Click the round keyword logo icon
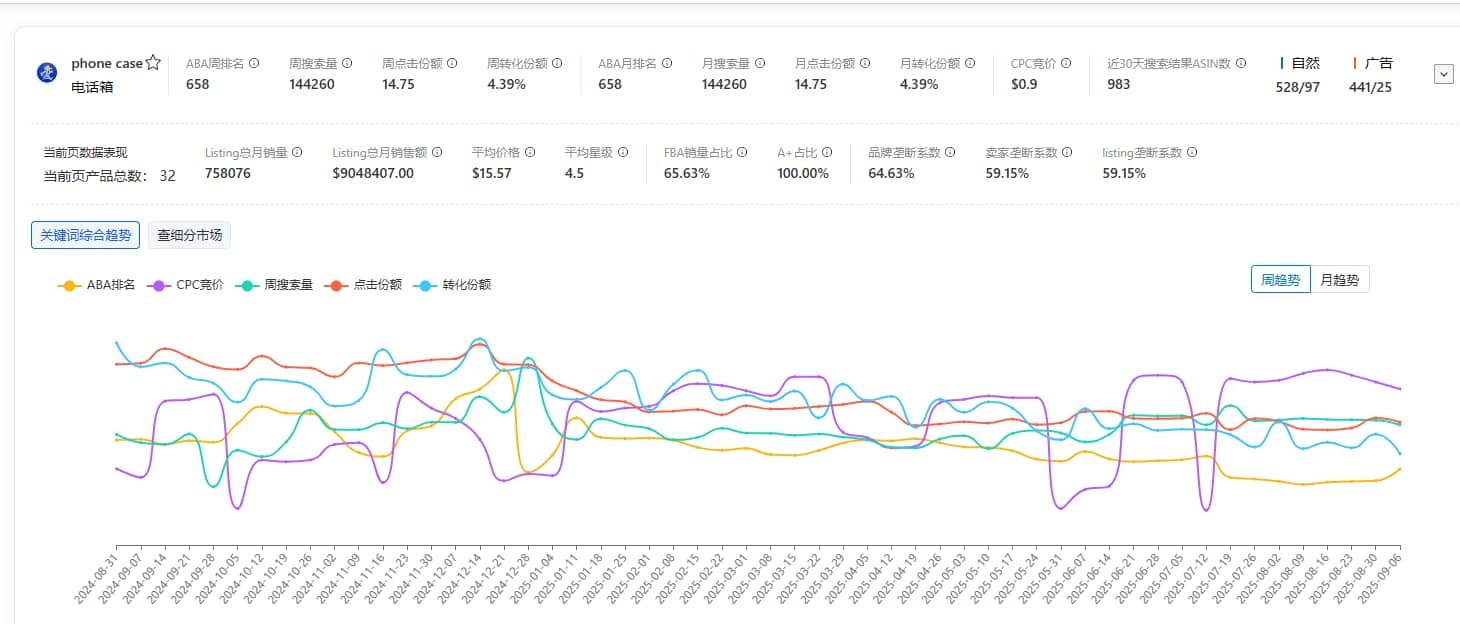 pyautogui.click(x=47, y=73)
